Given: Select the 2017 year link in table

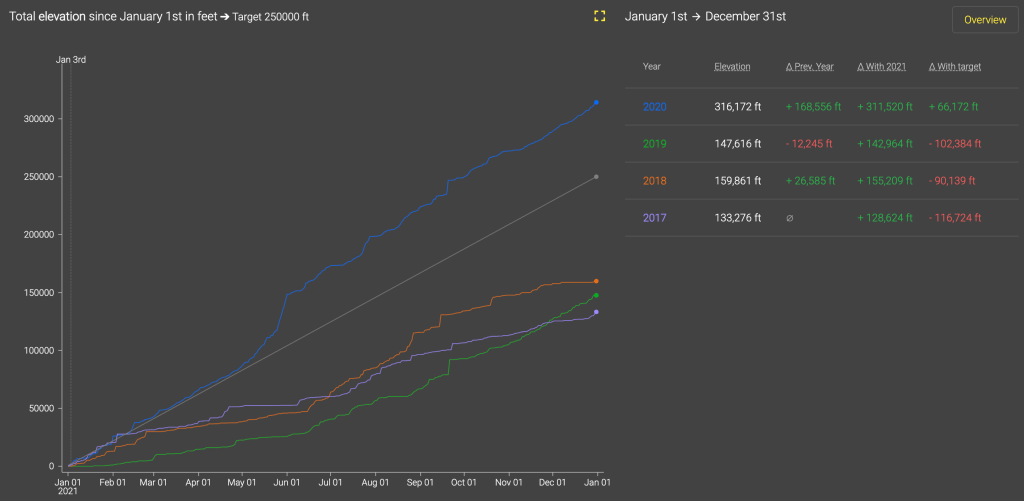Looking at the screenshot, I should pos(654,218).
